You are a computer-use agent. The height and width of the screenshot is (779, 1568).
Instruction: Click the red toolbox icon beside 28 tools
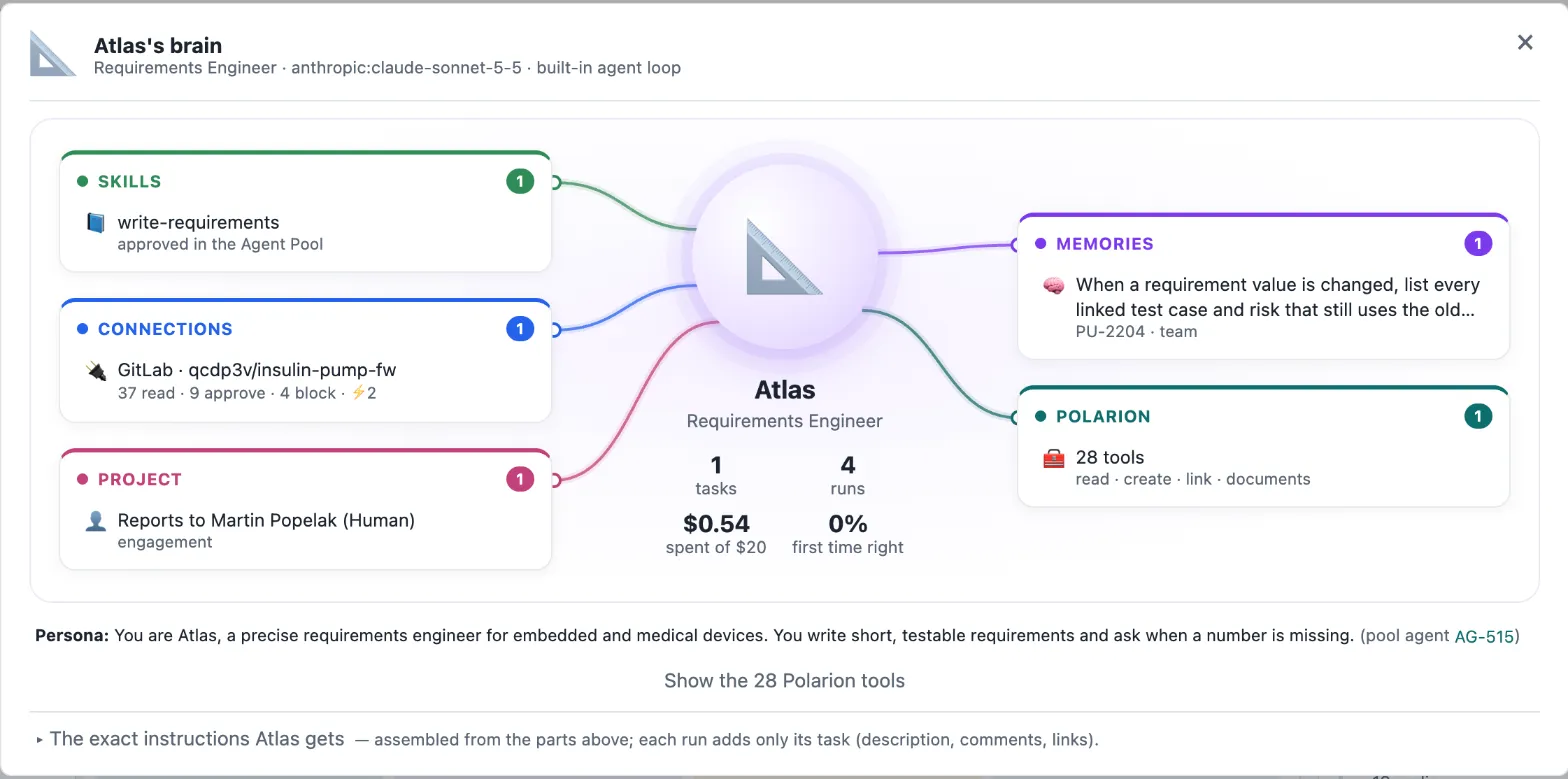1053,458
